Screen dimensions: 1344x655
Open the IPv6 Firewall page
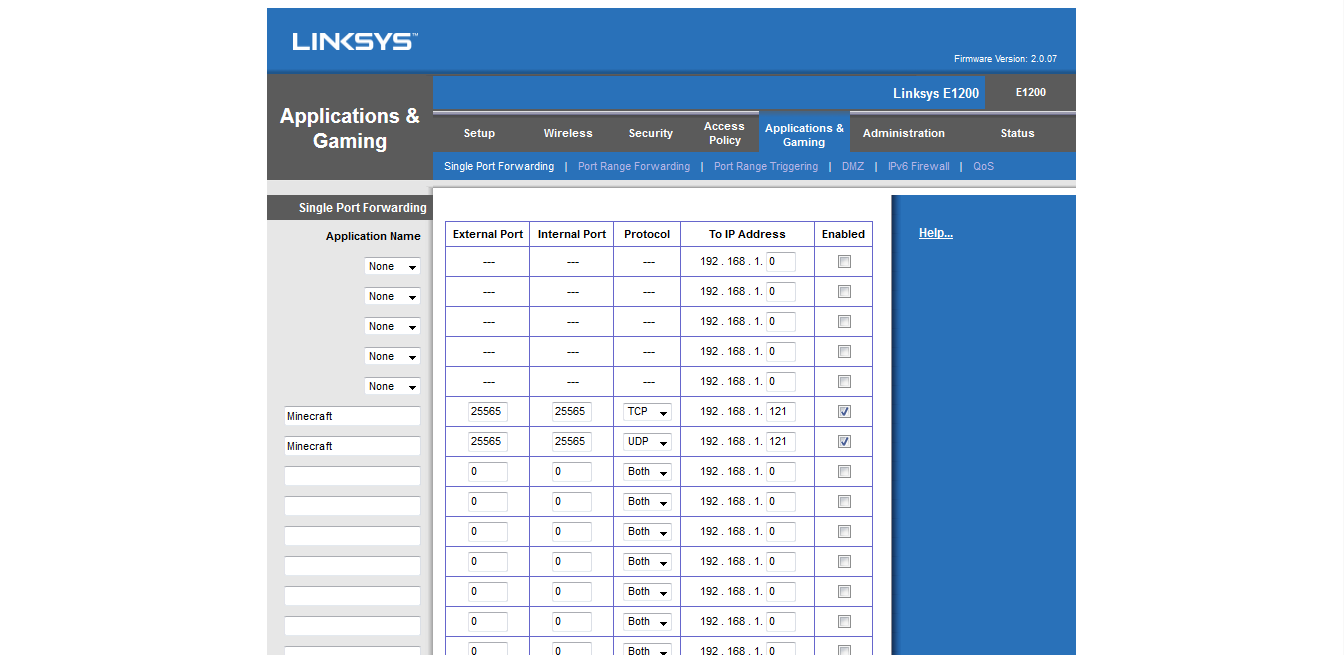point(919,166)
